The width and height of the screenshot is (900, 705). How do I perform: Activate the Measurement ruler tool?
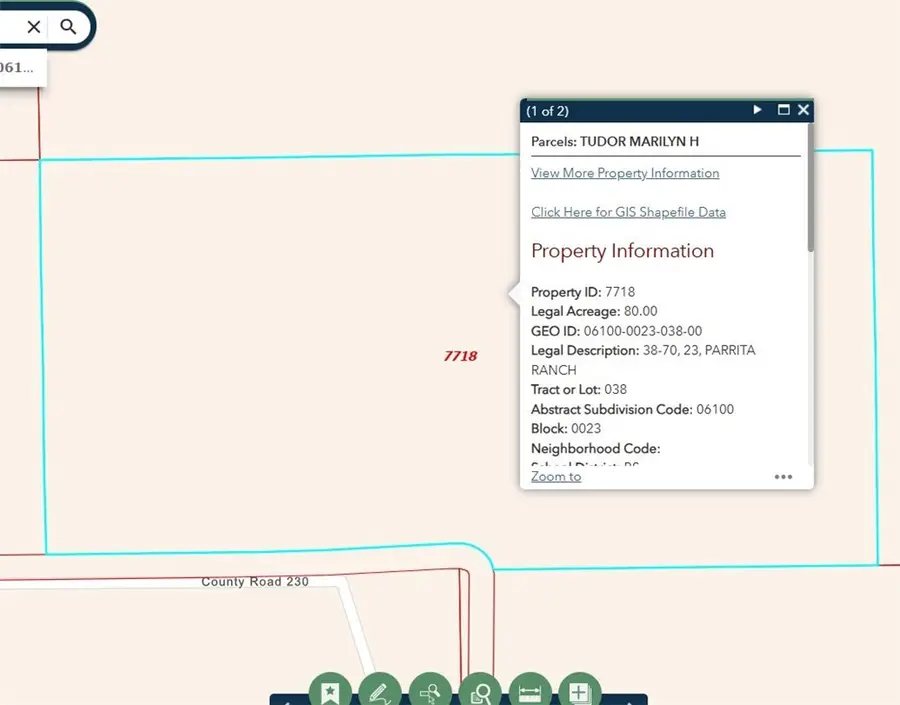[x=530, y=691]
